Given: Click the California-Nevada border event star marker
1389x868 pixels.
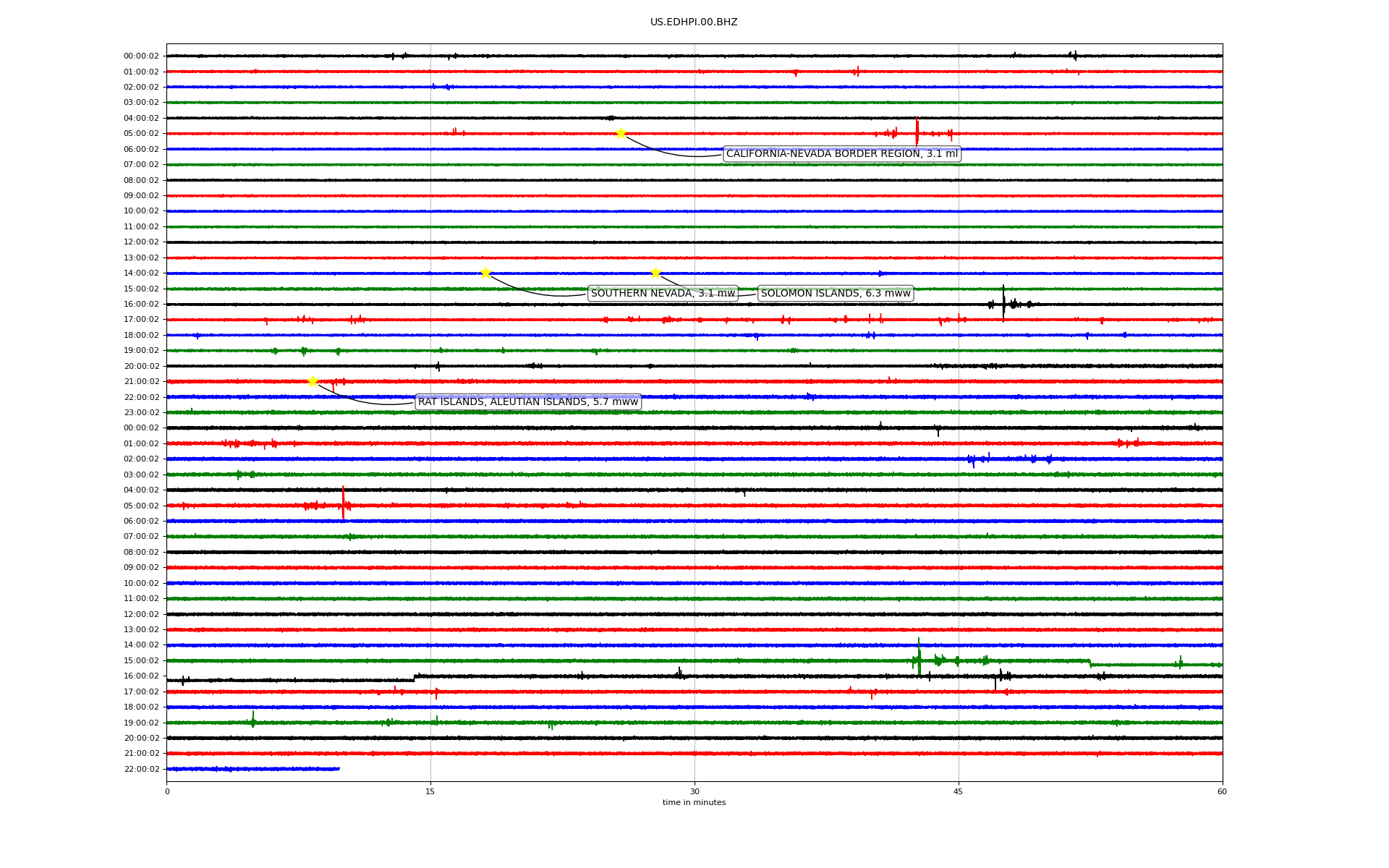Looking at the screenshot, I should [621, 133].
